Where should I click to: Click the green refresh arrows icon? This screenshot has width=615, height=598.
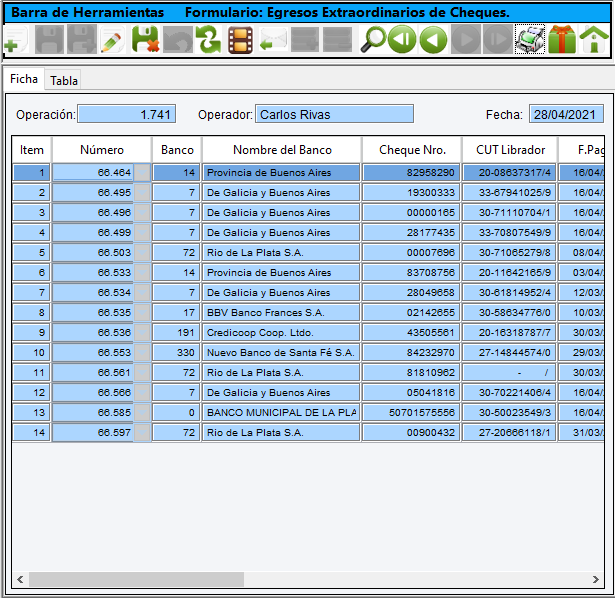209,40
